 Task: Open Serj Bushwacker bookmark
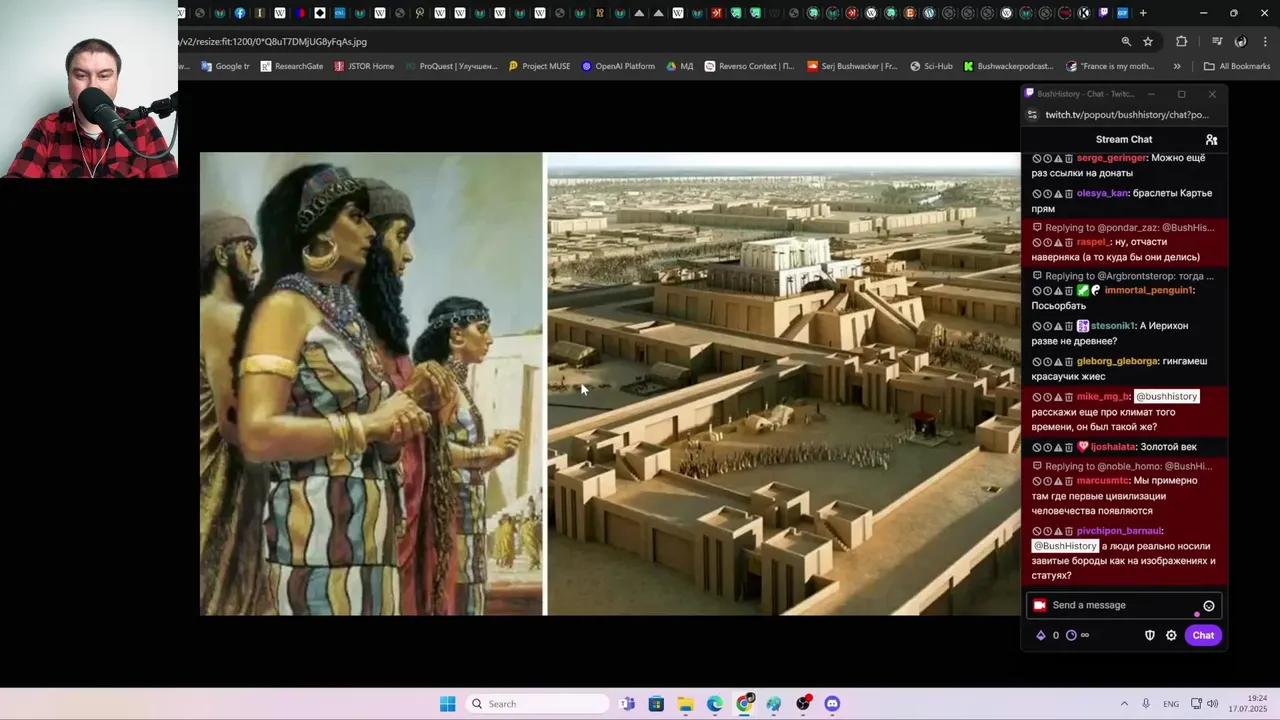point(852,67)
